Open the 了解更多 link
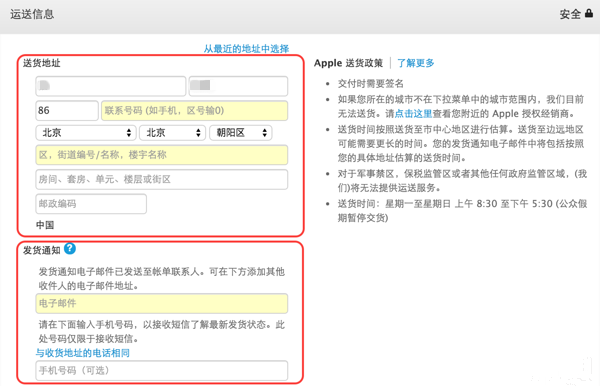600x386 pixels. click(416, 63)
